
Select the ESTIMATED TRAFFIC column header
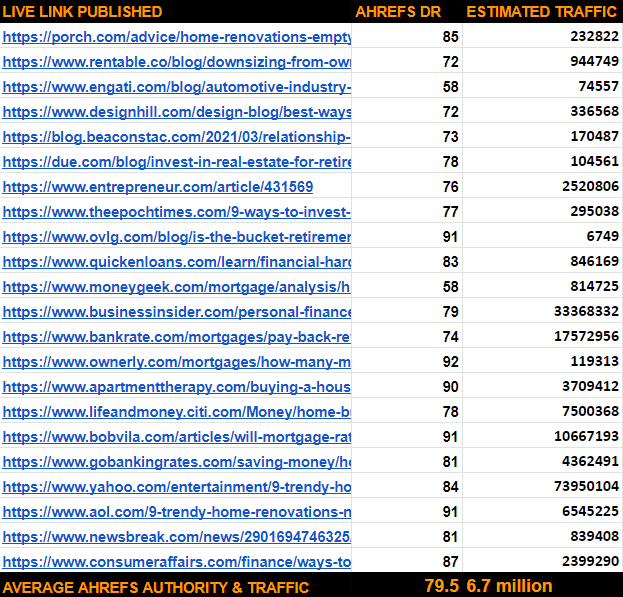pos(542,12)
